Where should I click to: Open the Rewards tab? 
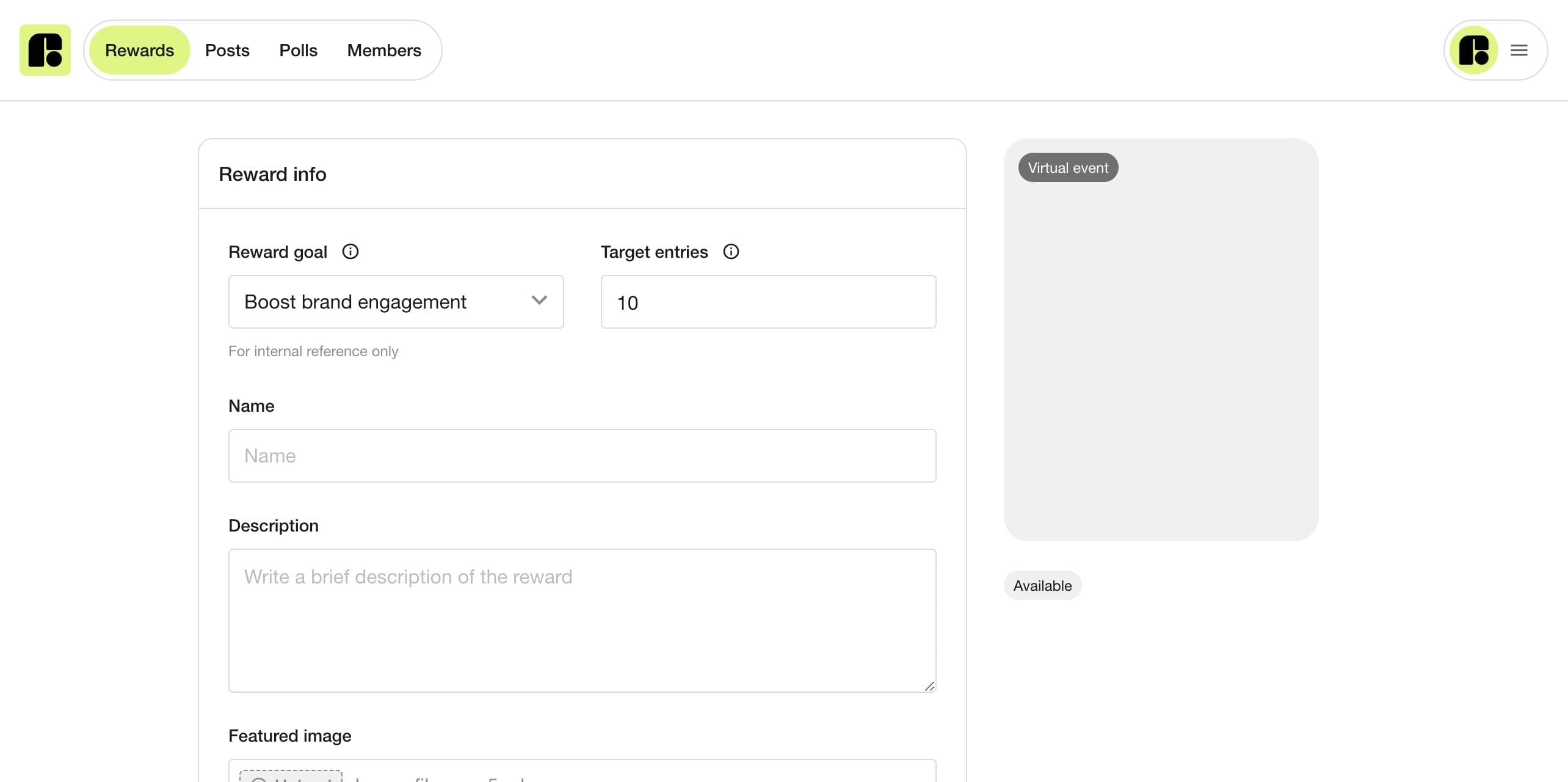[x=140, y=50]
